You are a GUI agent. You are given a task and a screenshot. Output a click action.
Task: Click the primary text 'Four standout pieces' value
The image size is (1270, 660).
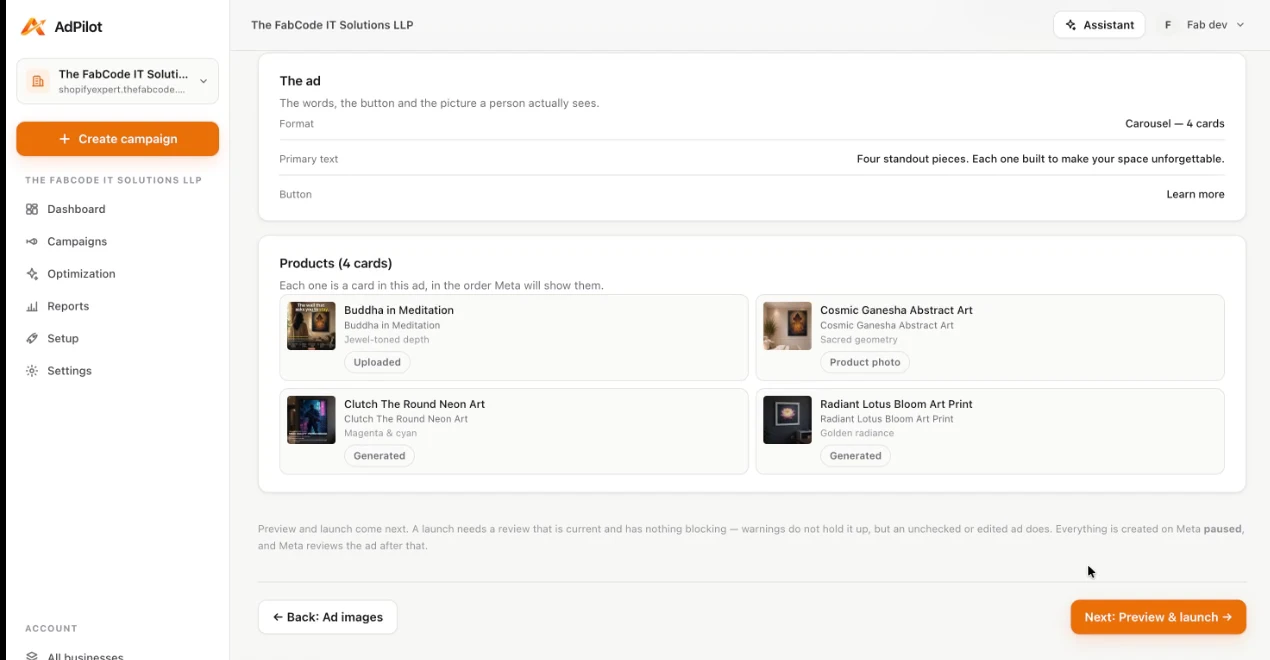click(x=1040, y=159)
